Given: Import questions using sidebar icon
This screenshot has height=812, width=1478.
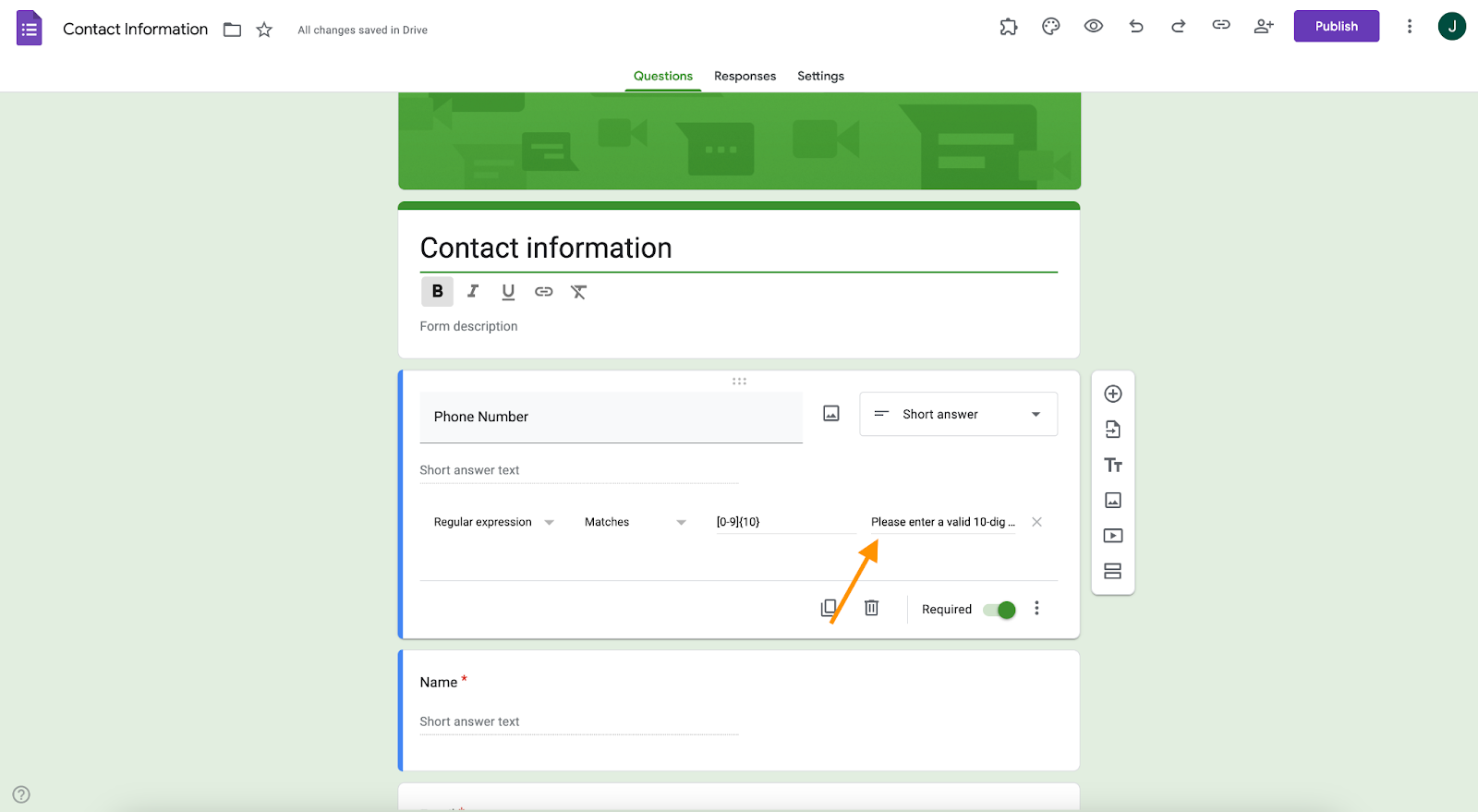Looking at the screenshot, I should [x=1113, y=430].
